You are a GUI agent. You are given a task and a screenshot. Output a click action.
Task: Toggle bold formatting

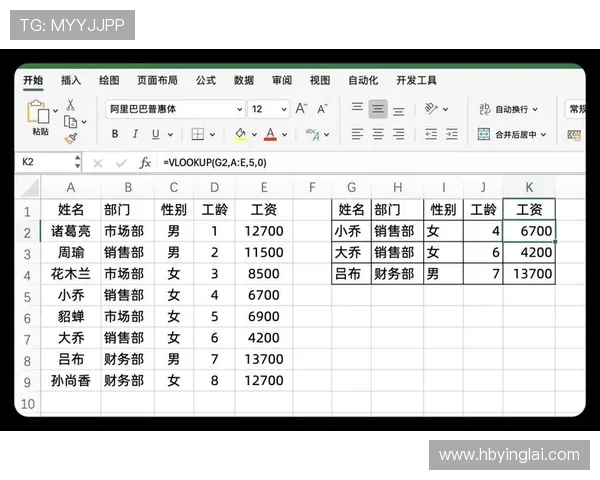115,134
